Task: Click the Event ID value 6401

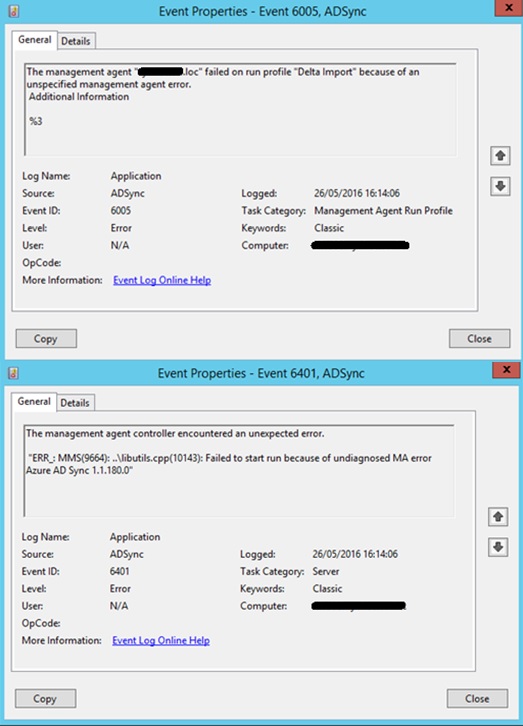Action: coord(119,571)
